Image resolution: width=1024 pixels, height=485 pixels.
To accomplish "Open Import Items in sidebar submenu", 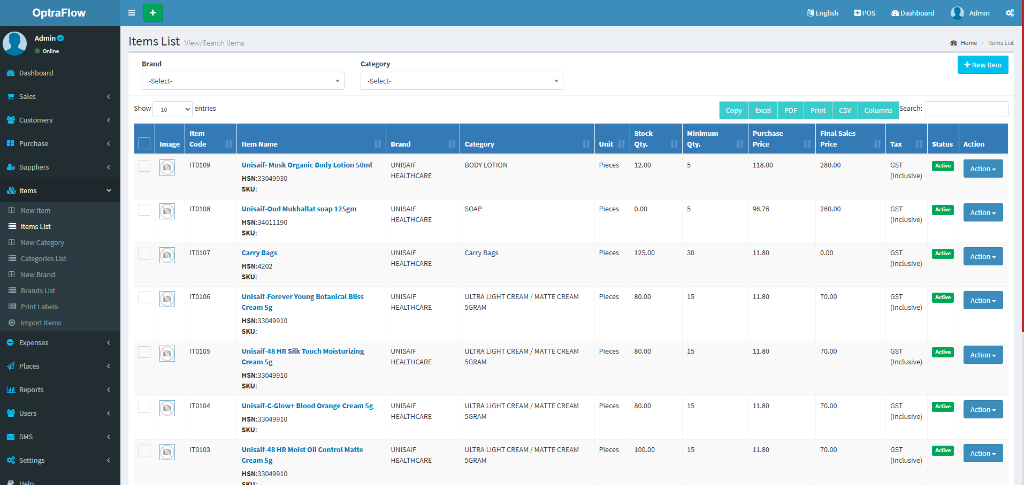I will (x=60, y=323).
